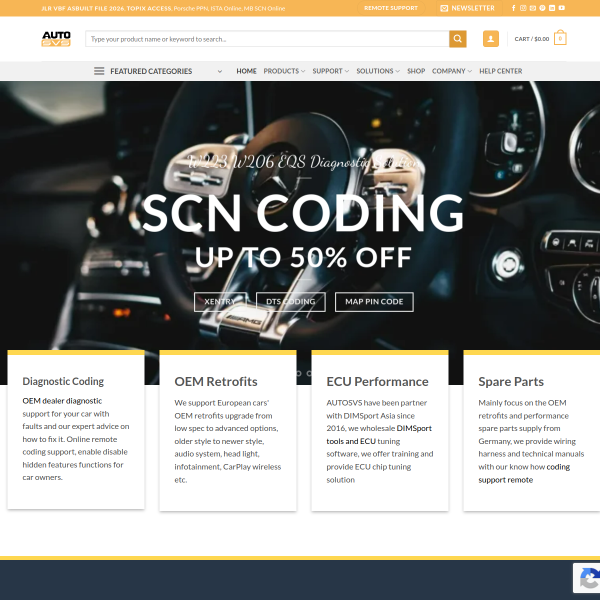Click the 'W223 W206 EQS Diagnostic Solution' script text
This screenshot has width=600, height=600.
pyautogui.click(x=303, y=162)
